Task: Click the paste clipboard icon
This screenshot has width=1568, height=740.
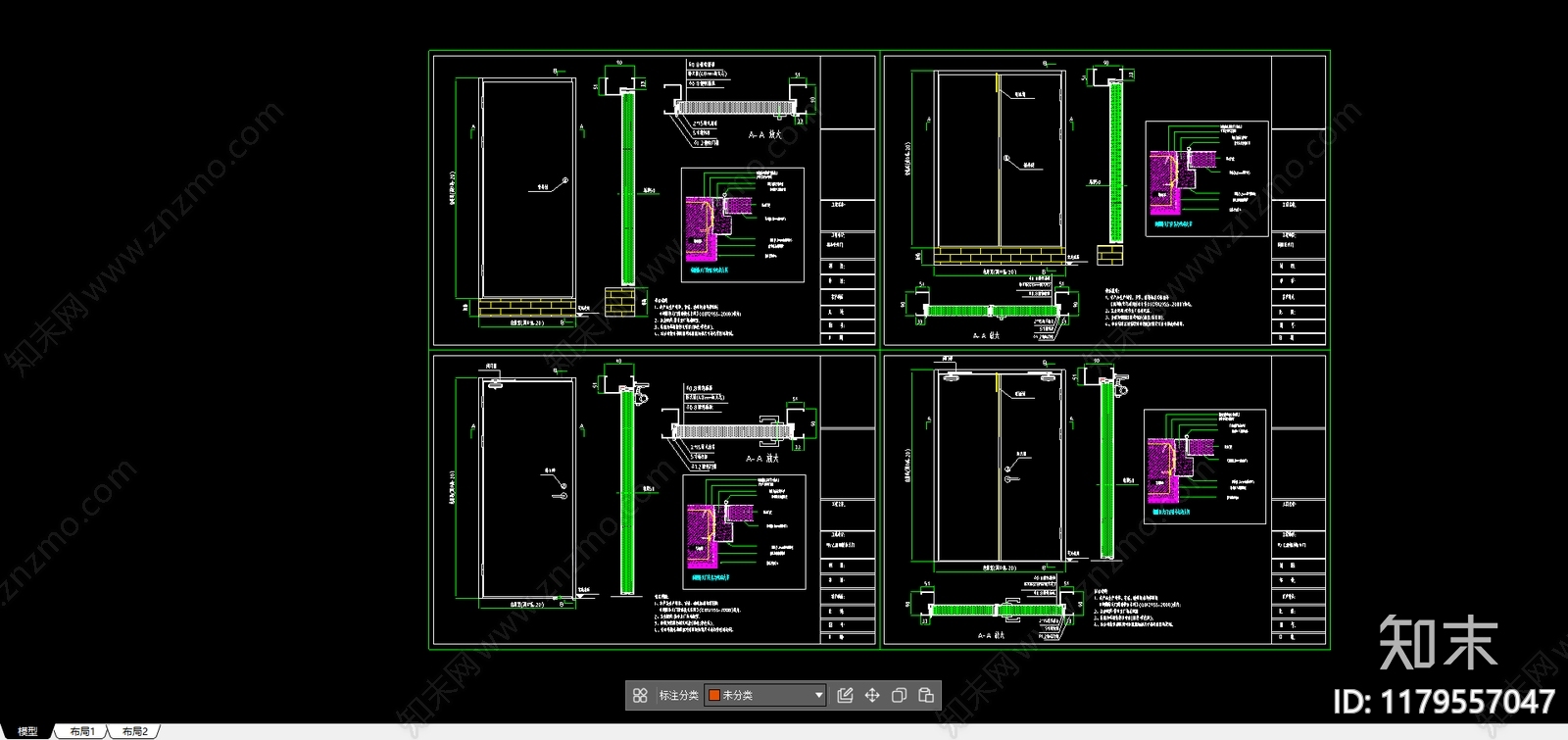Action: pyautogui.click(x=925, y=695)
